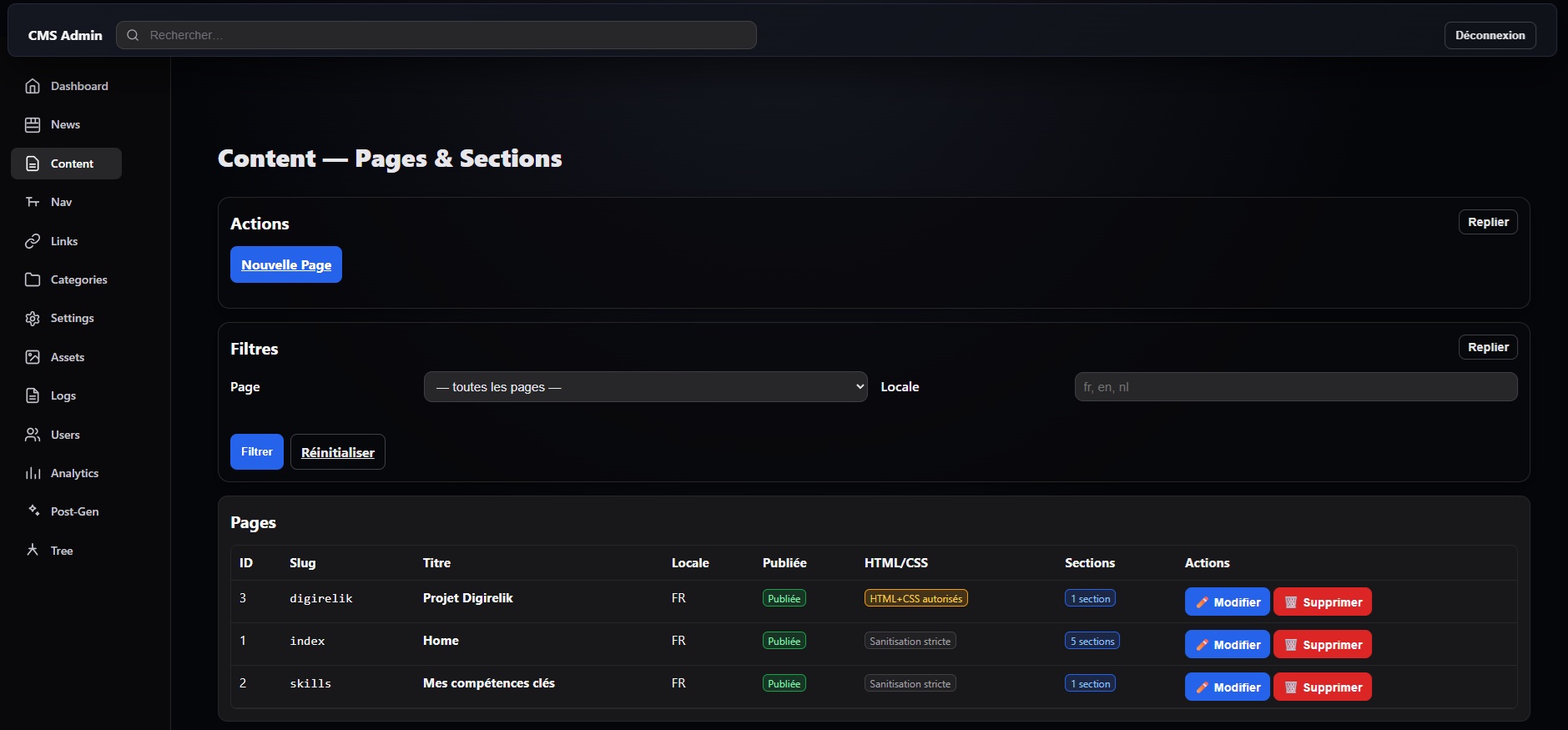Collapse the Actions panel with Replier

click(1487, 222)
